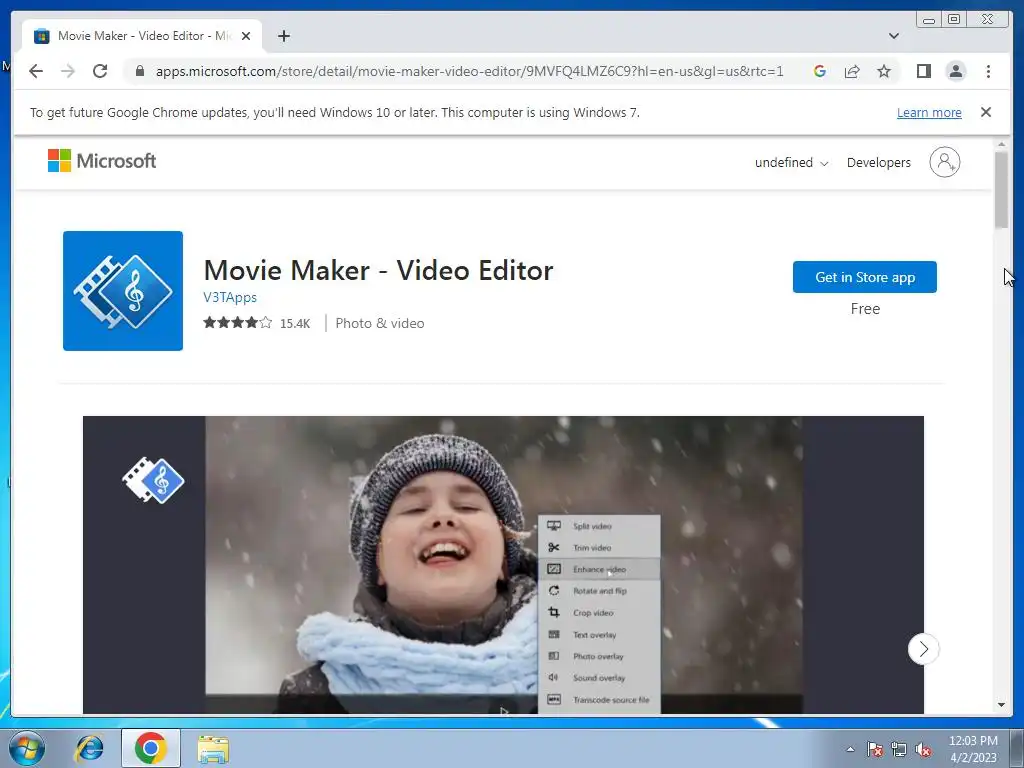Click the main app screenshot image
Viewport: 1024px width, 768px height.
[x=503, y=565]
